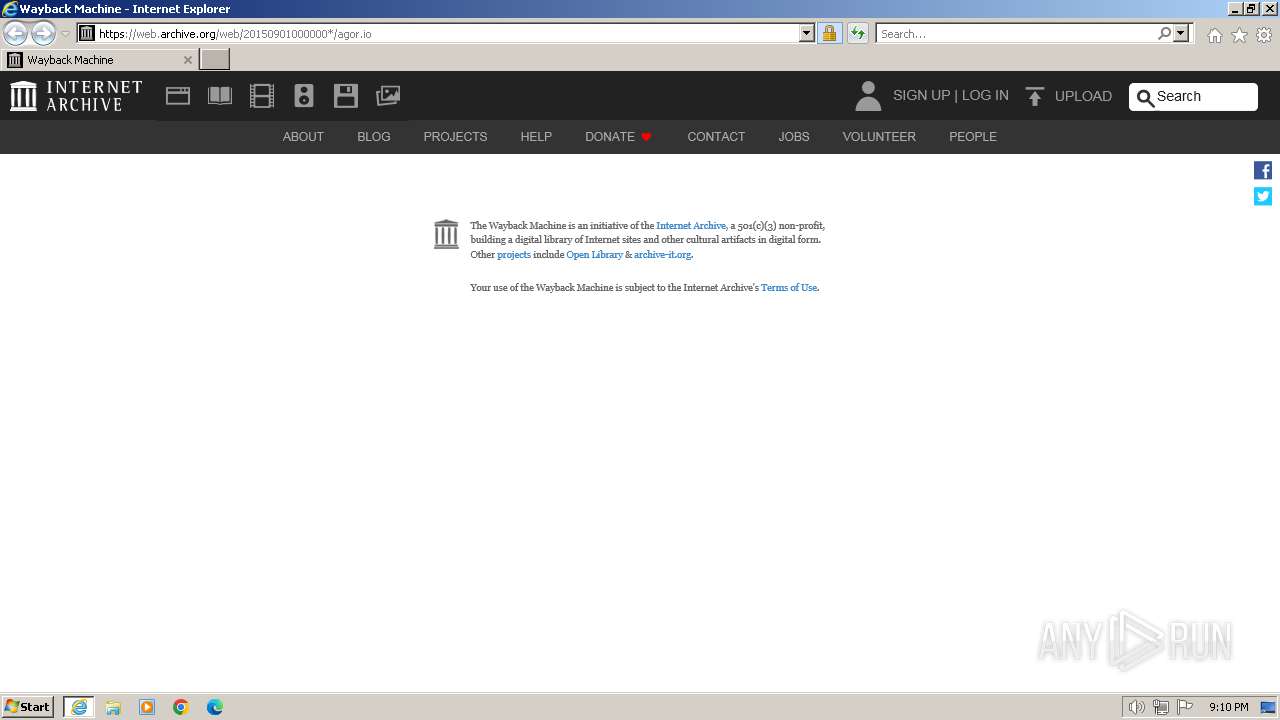Image resolution: width=1280 pixels, height=720 pixels.
Task: Open the VOLUNTEER menu item
Action: 879,137
